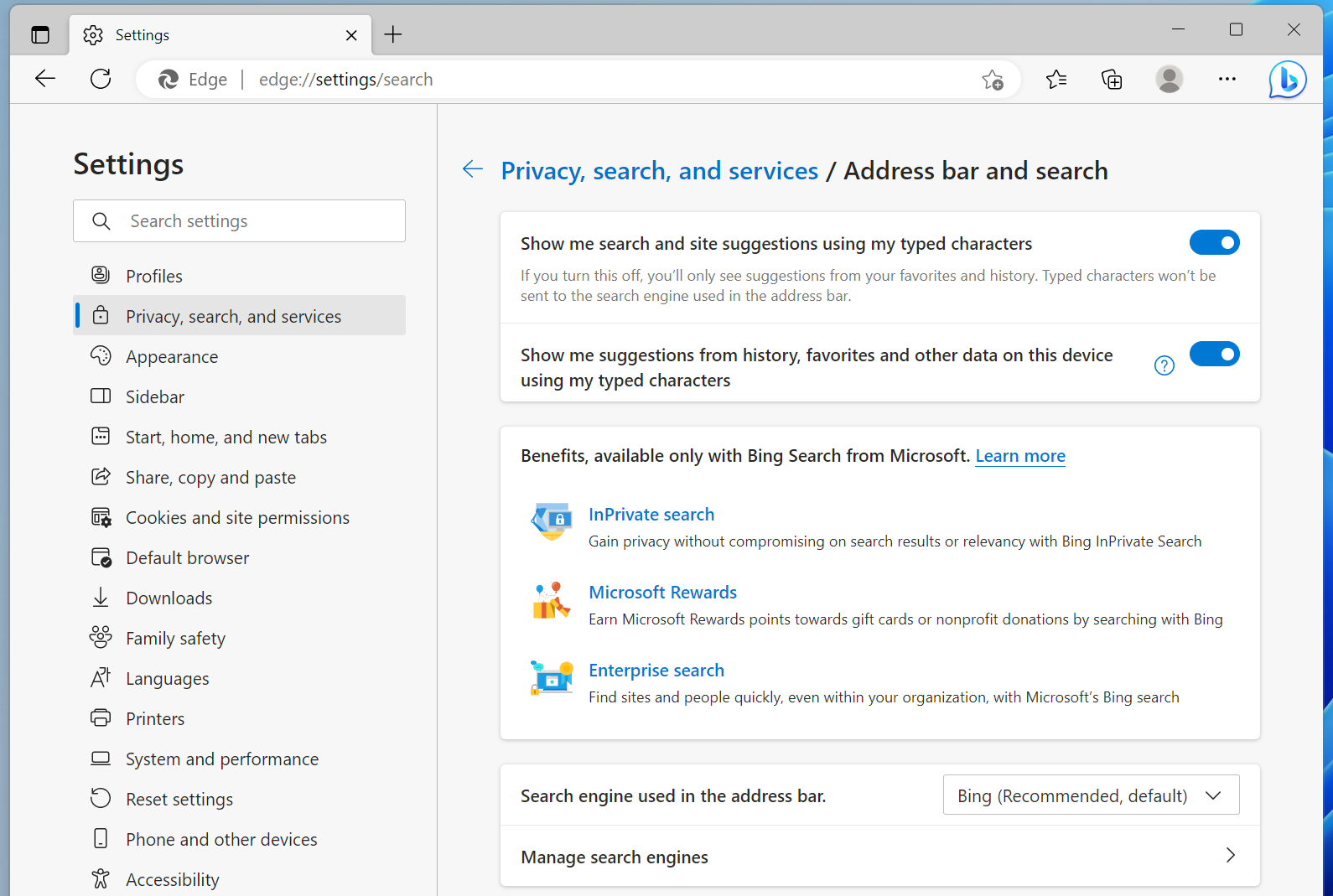
Task: Open the tab actions menu icon
Action: click(x=40, y=34)
